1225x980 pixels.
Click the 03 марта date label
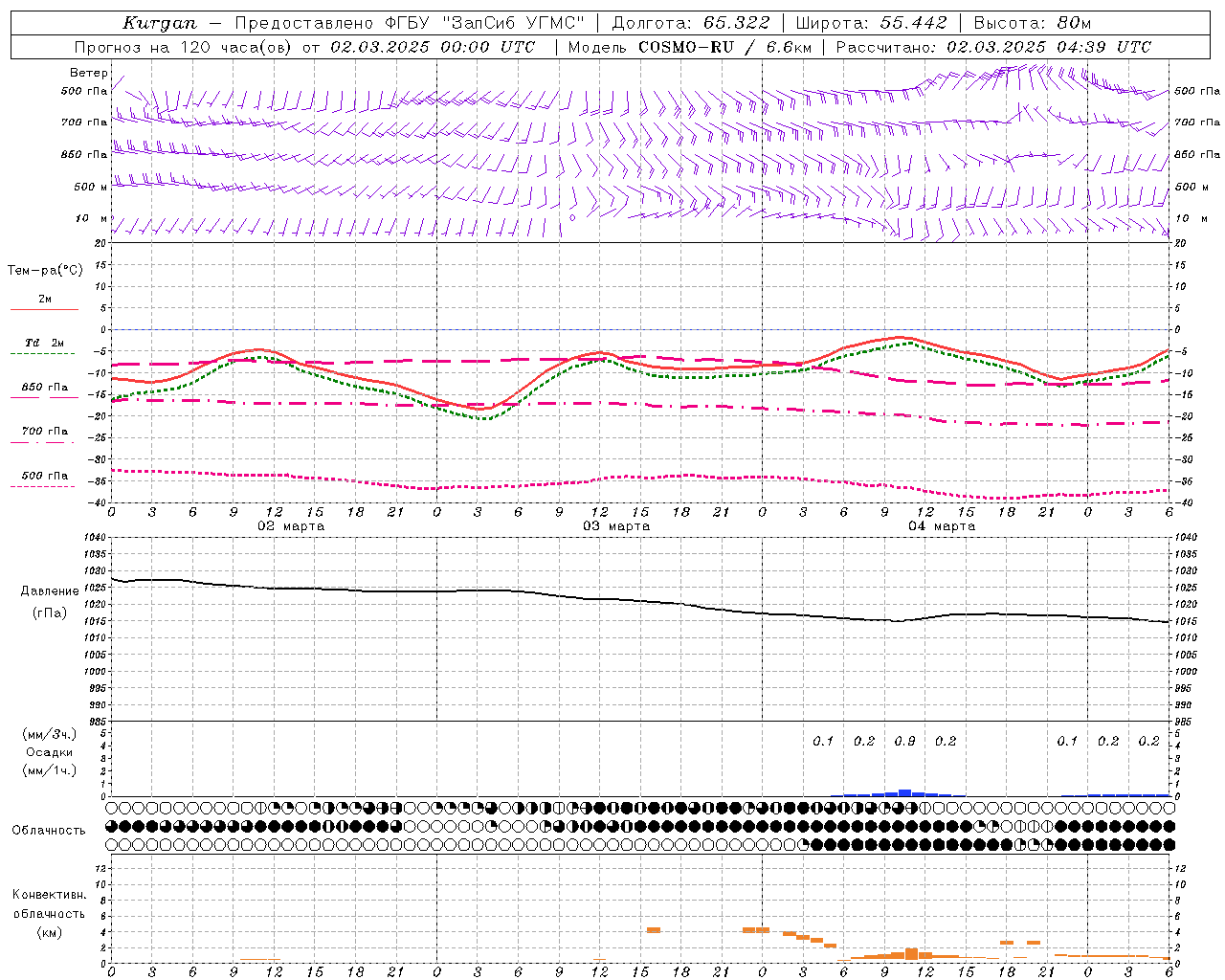[x=617, y=526]
